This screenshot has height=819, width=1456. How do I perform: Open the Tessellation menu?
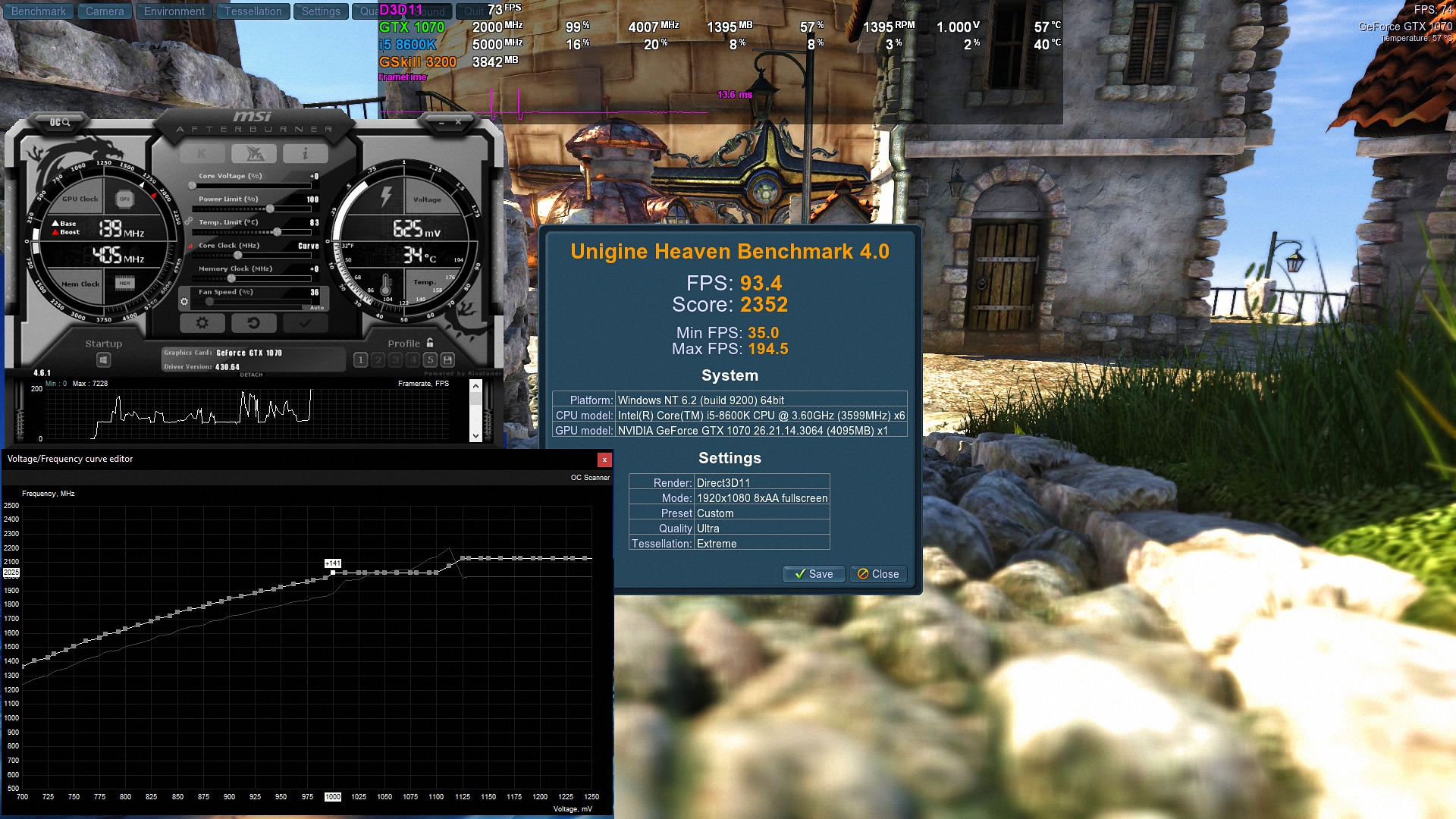[x=253, y=11]
